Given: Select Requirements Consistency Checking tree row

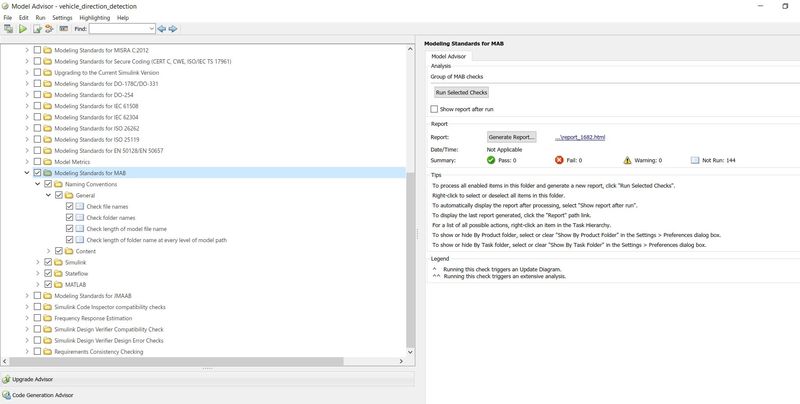Looking at the screenshot, I should point(98,352).
